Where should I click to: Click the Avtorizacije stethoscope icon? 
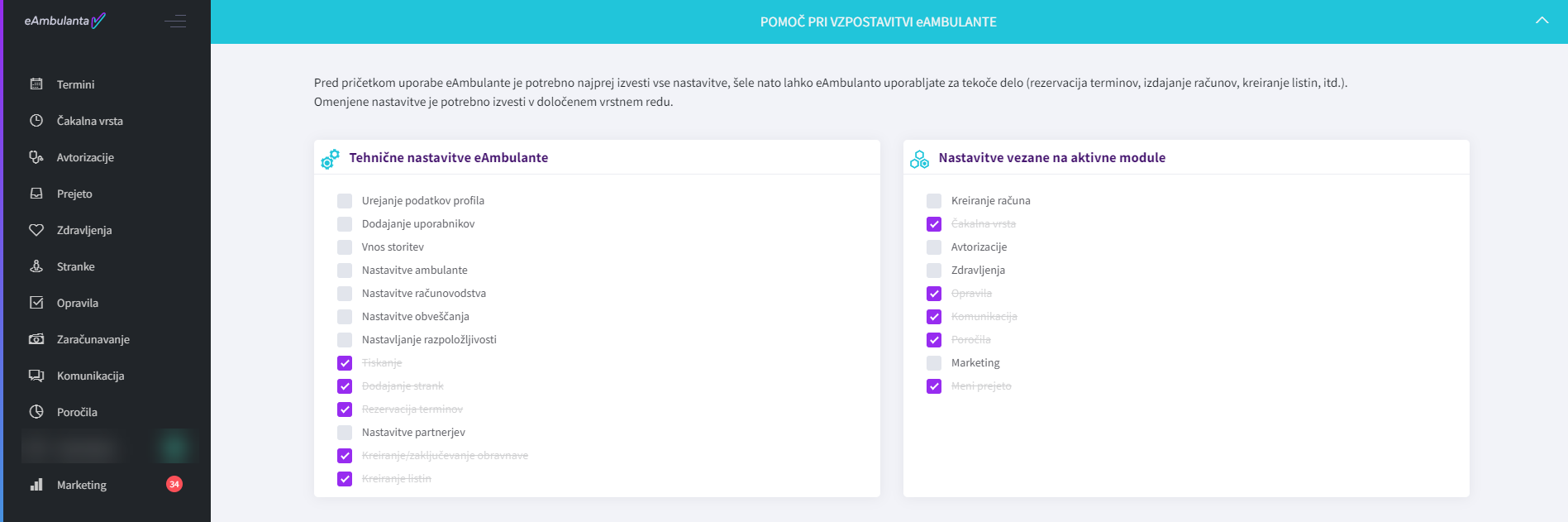36,157
